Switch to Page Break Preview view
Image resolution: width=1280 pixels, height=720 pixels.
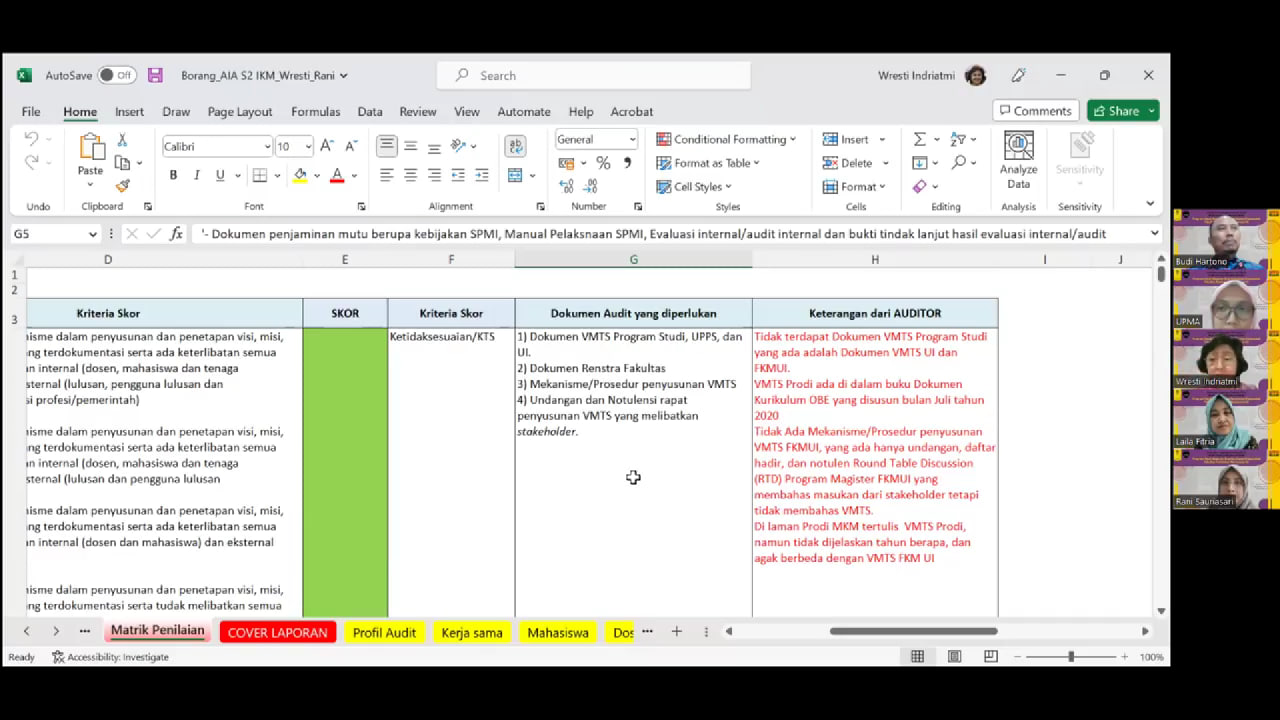click(x=990, y=657)
